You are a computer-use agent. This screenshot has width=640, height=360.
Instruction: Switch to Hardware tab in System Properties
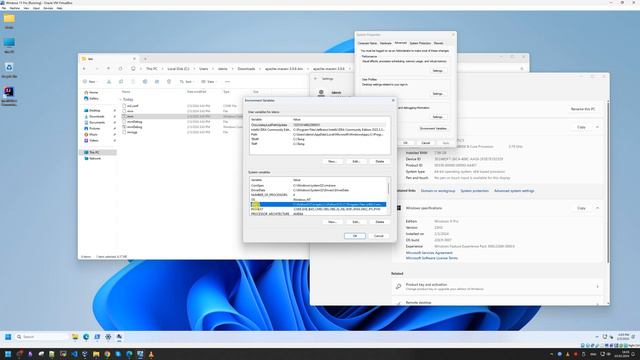386,43
